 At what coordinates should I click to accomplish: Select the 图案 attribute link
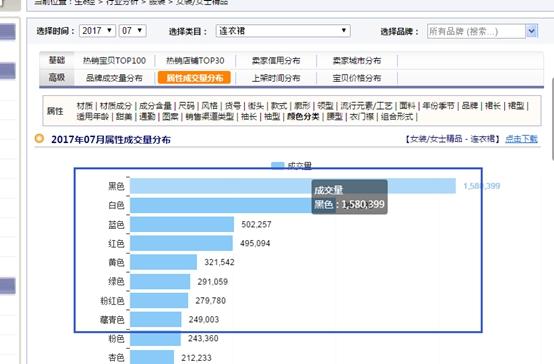pos(170,116)
